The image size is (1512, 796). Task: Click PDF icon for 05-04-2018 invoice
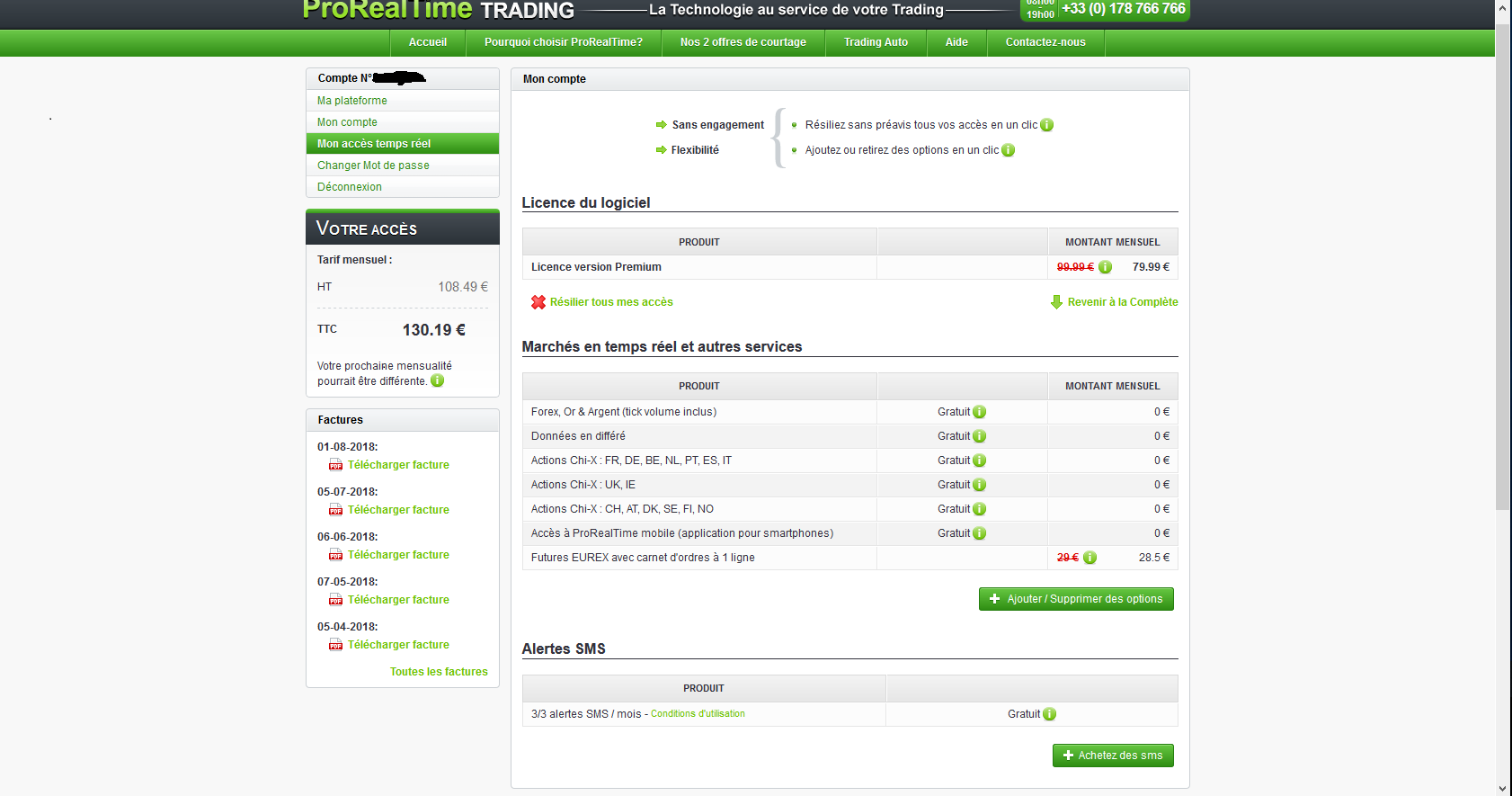pyautogui.click(x=335, y=645)
